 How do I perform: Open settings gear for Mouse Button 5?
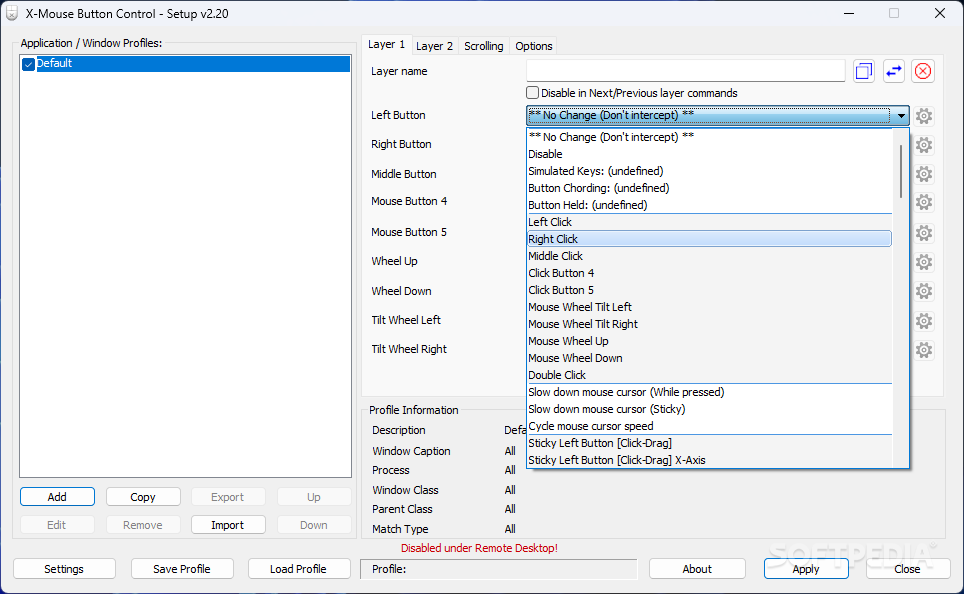(923, 233)
